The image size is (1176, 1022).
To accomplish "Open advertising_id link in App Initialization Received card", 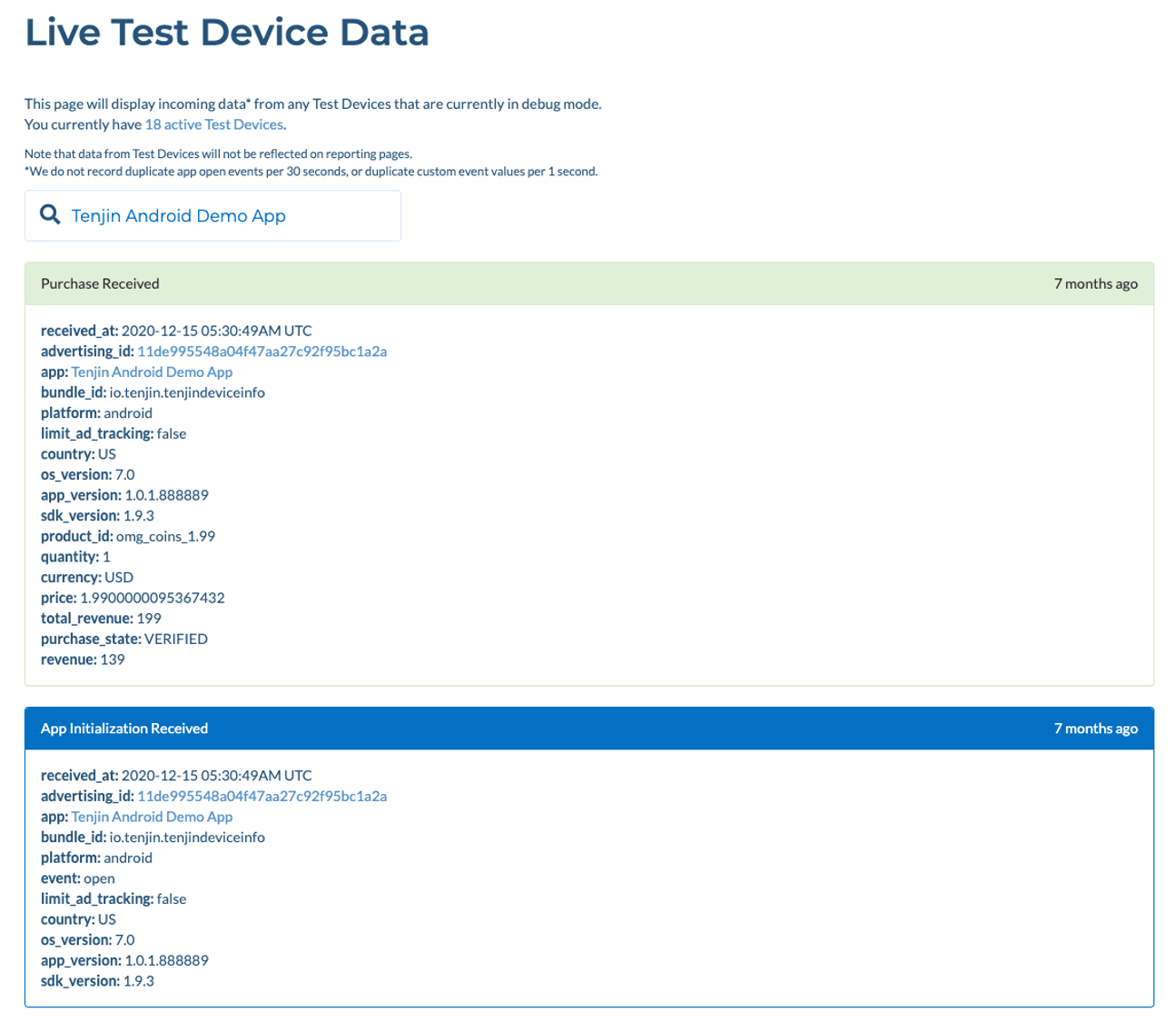I will [262, 797].
